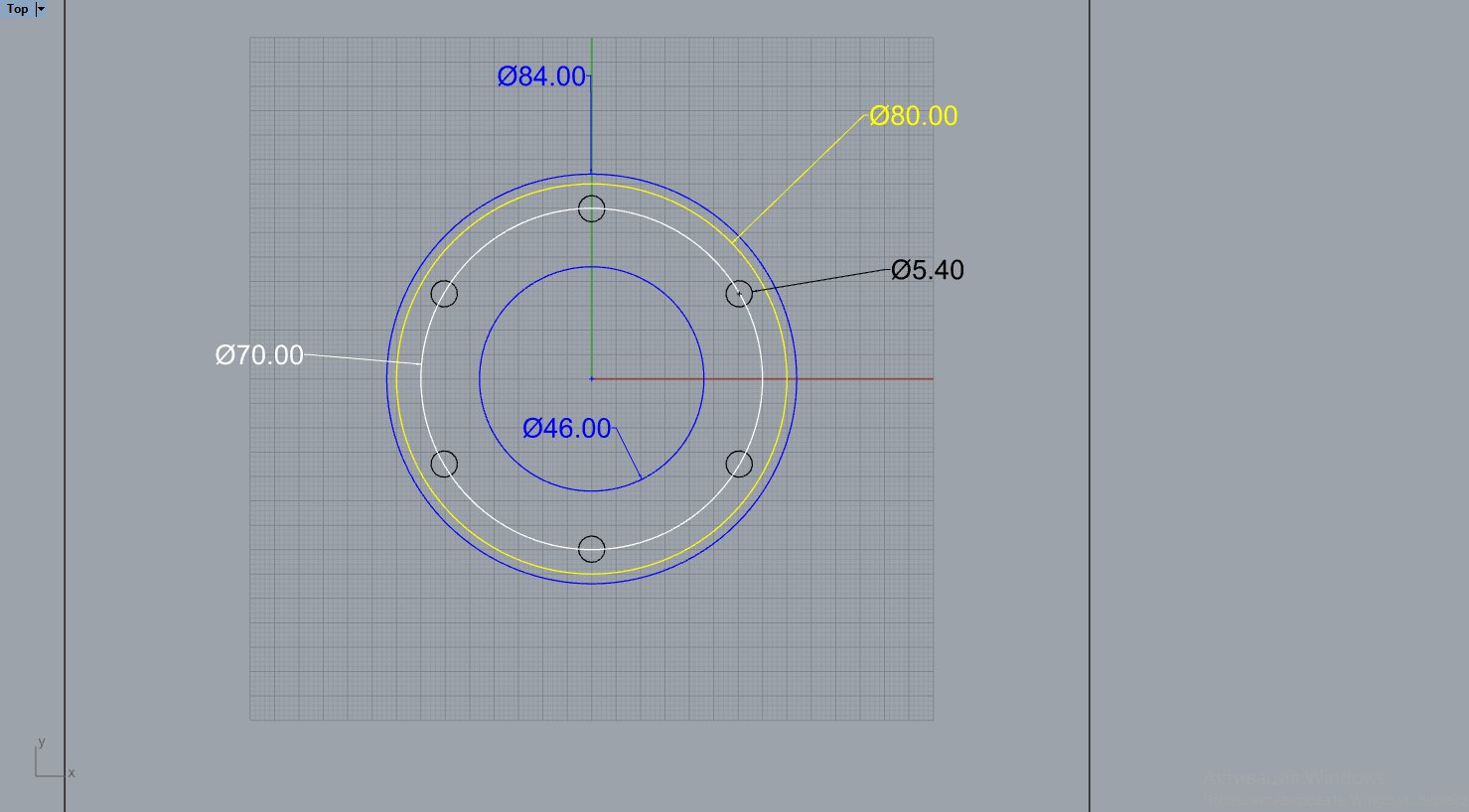Select the Ø46.00 dimension text
The image size is (1469, 812).
[566, 429]
